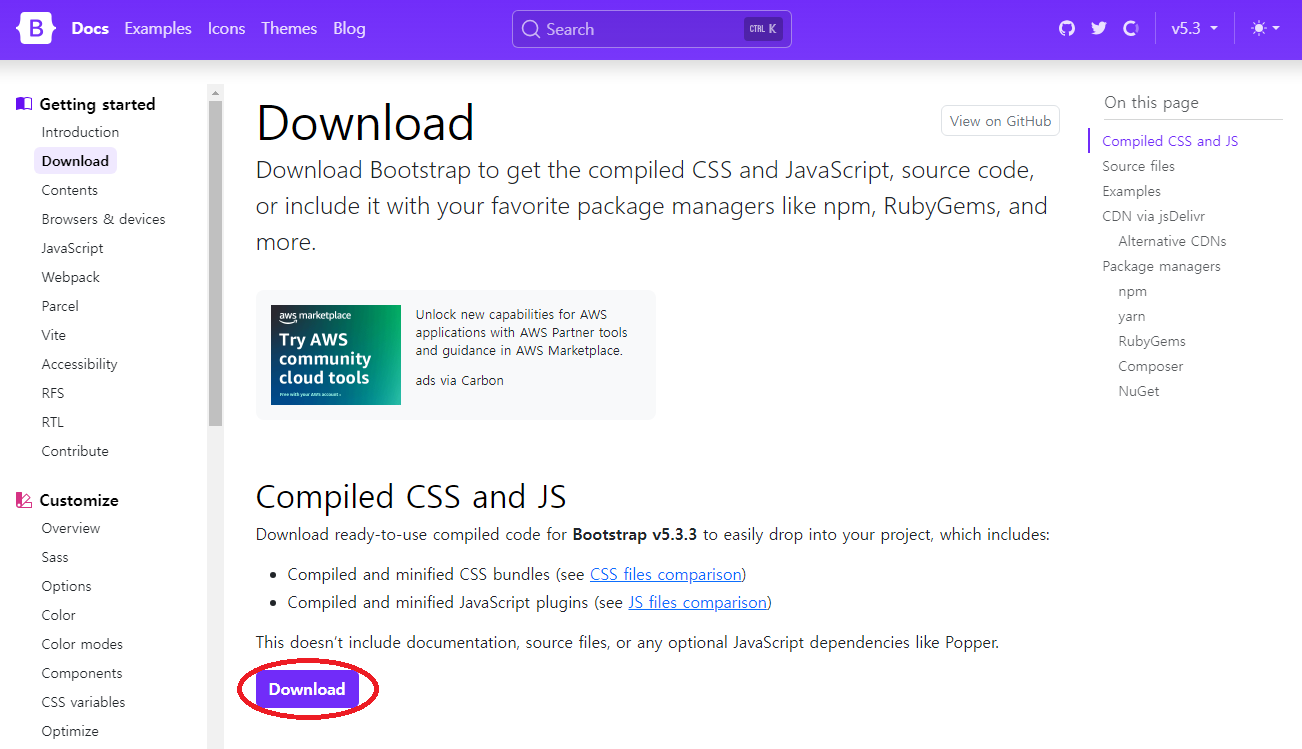1302x749 pixels.
Task: Open RFS sidebar page
Action: tap(53, 393)
